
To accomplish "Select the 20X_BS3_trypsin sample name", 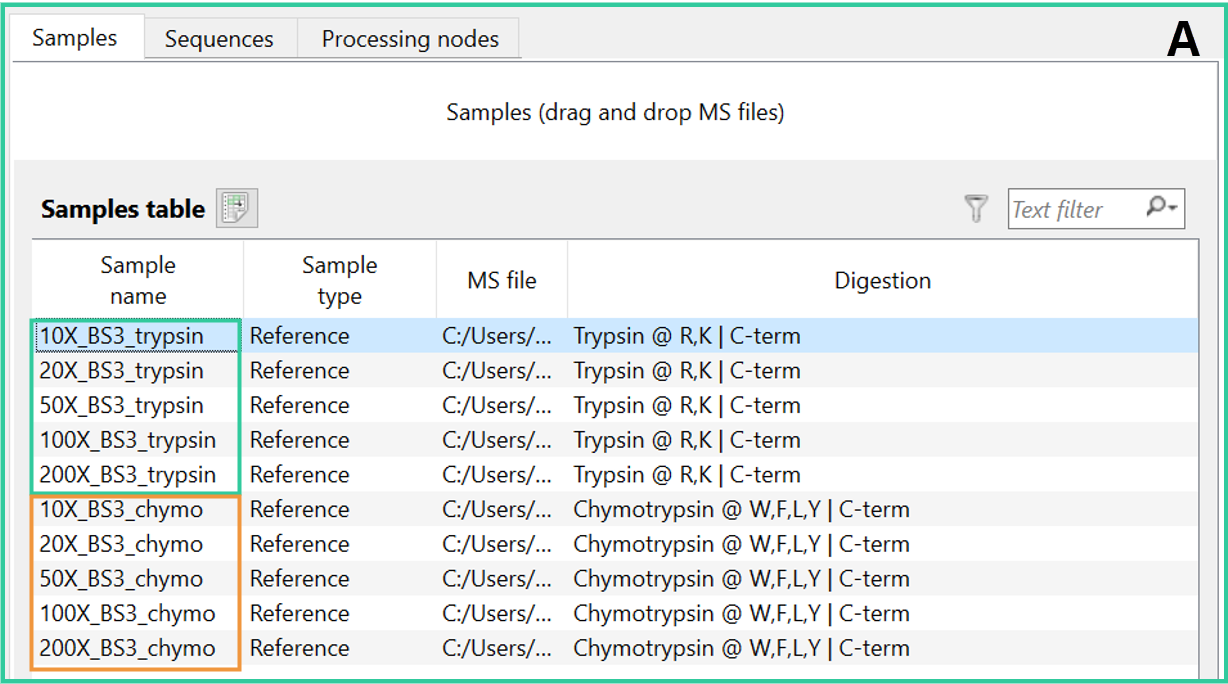I will tap(121, 371).
